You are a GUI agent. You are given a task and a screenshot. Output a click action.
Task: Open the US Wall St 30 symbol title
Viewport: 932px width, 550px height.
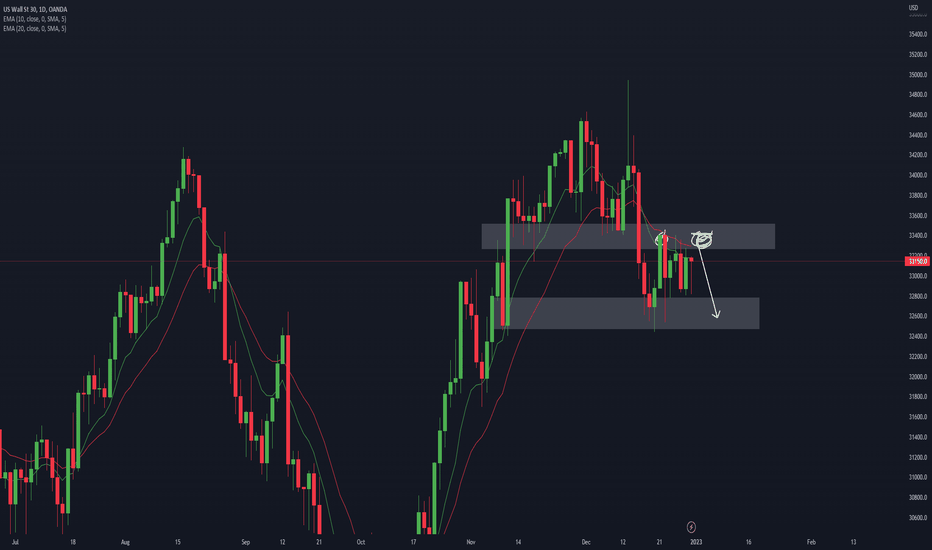[35, 10]
